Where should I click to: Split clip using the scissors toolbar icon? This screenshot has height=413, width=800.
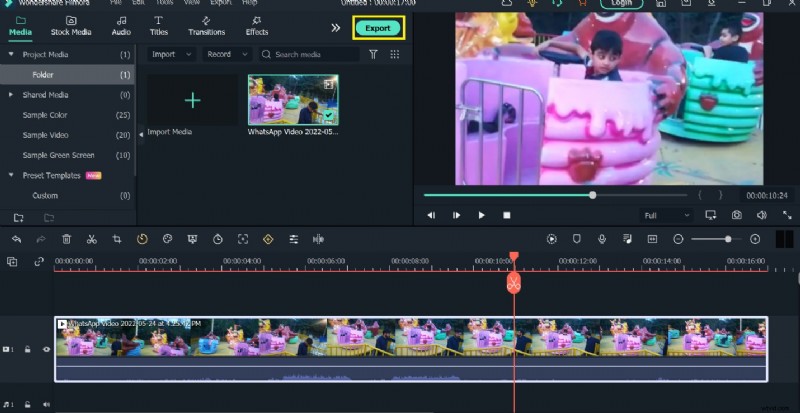[x=92, y=239]
